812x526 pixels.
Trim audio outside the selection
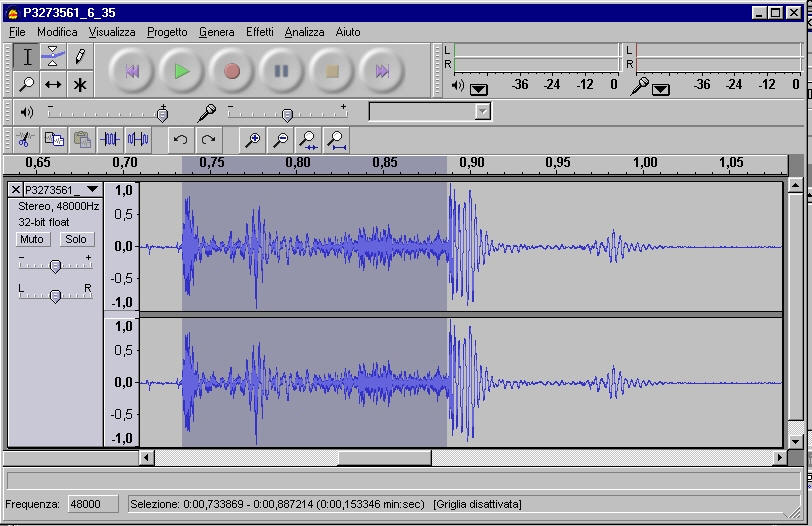tap(110, 139)
